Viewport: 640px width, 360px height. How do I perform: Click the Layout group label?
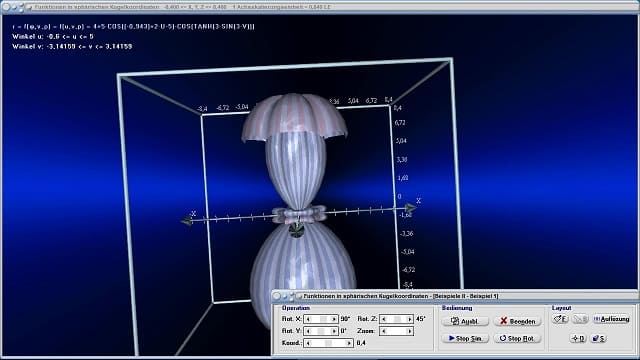click(562, 308)
